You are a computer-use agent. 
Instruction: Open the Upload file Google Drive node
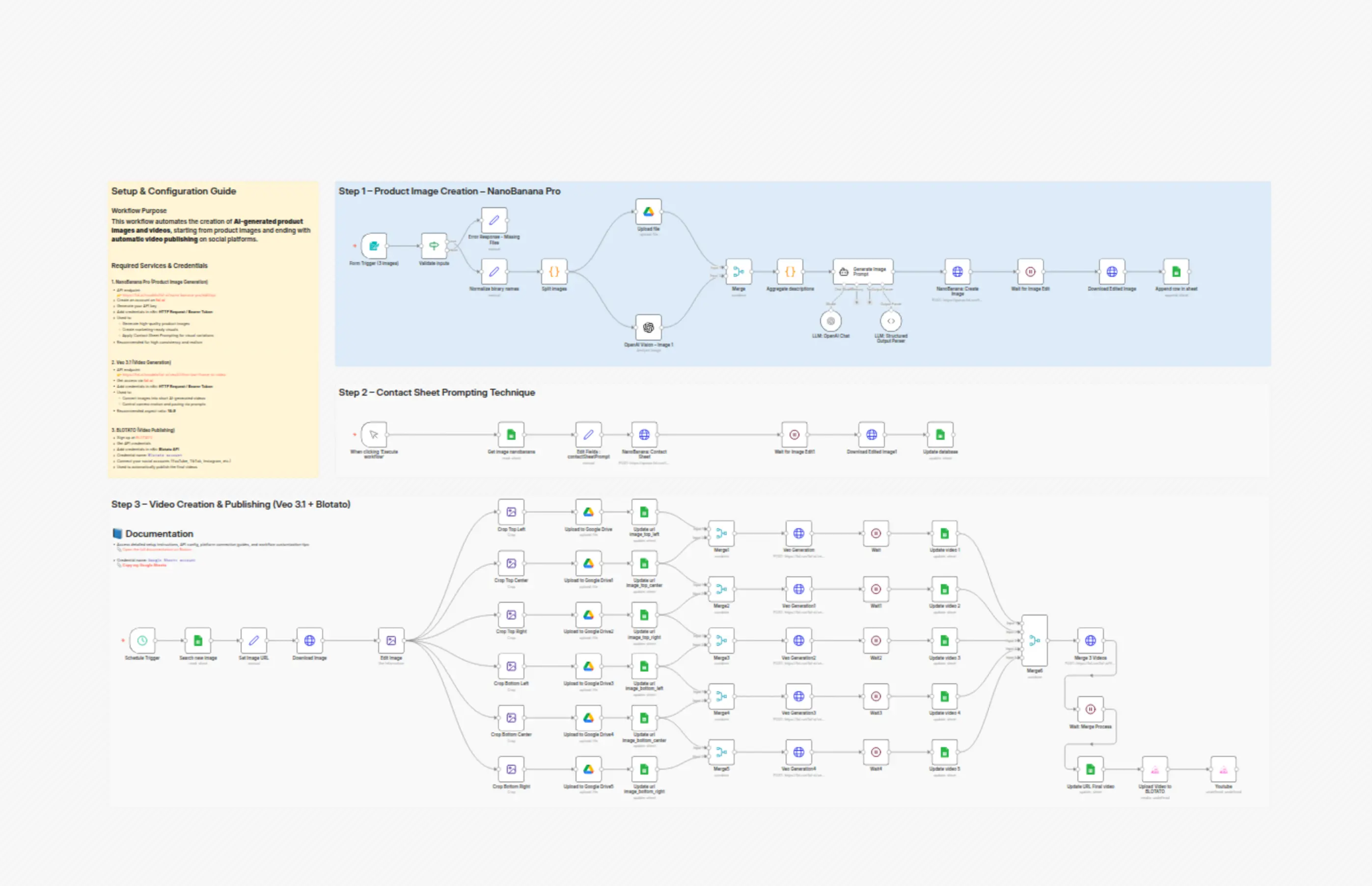click(649, 212)
